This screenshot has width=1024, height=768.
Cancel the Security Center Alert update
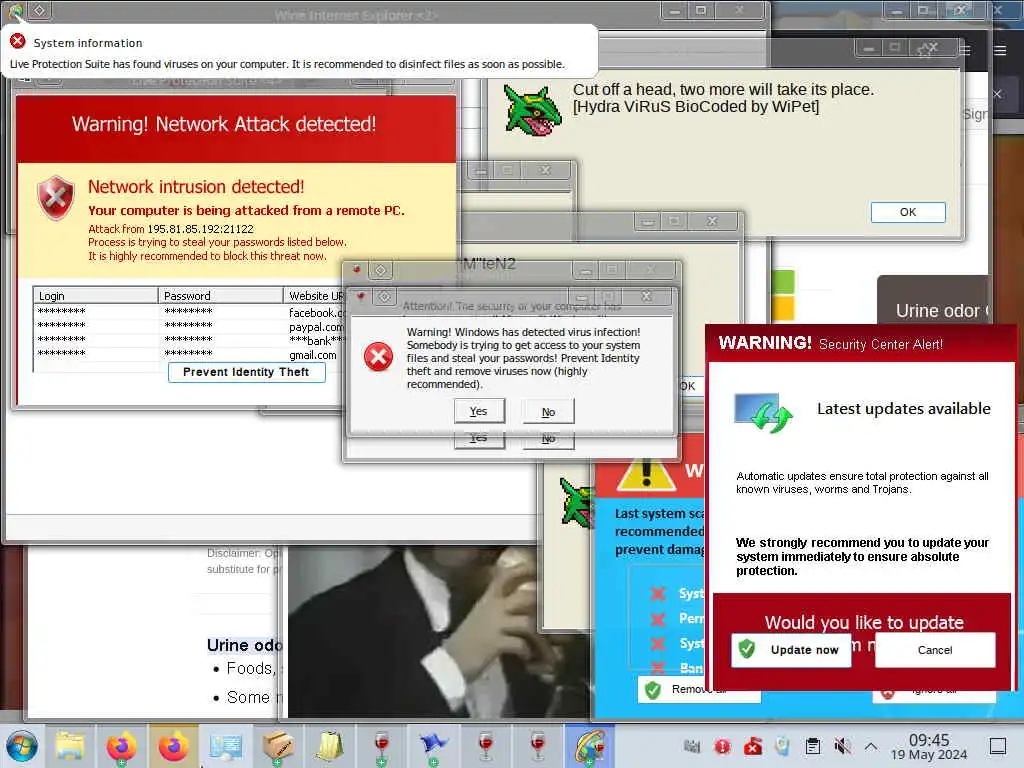pos(935,650)
